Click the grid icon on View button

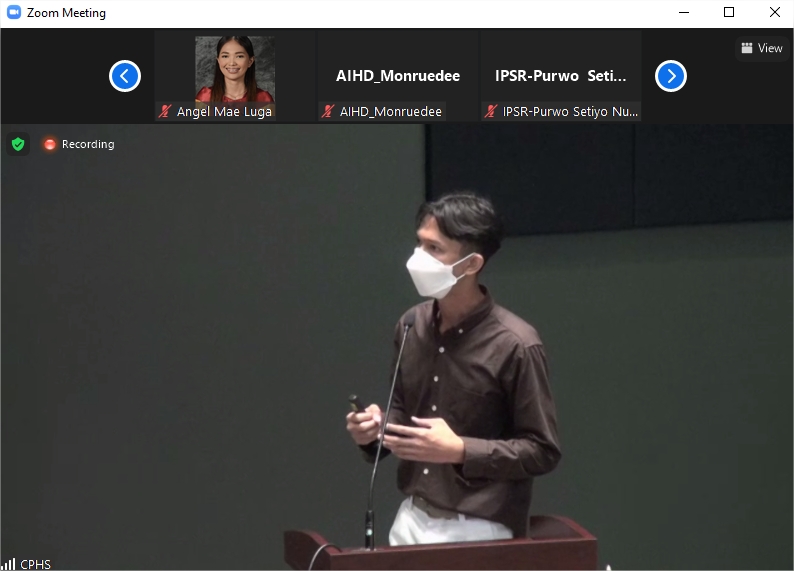click(746, 48)
